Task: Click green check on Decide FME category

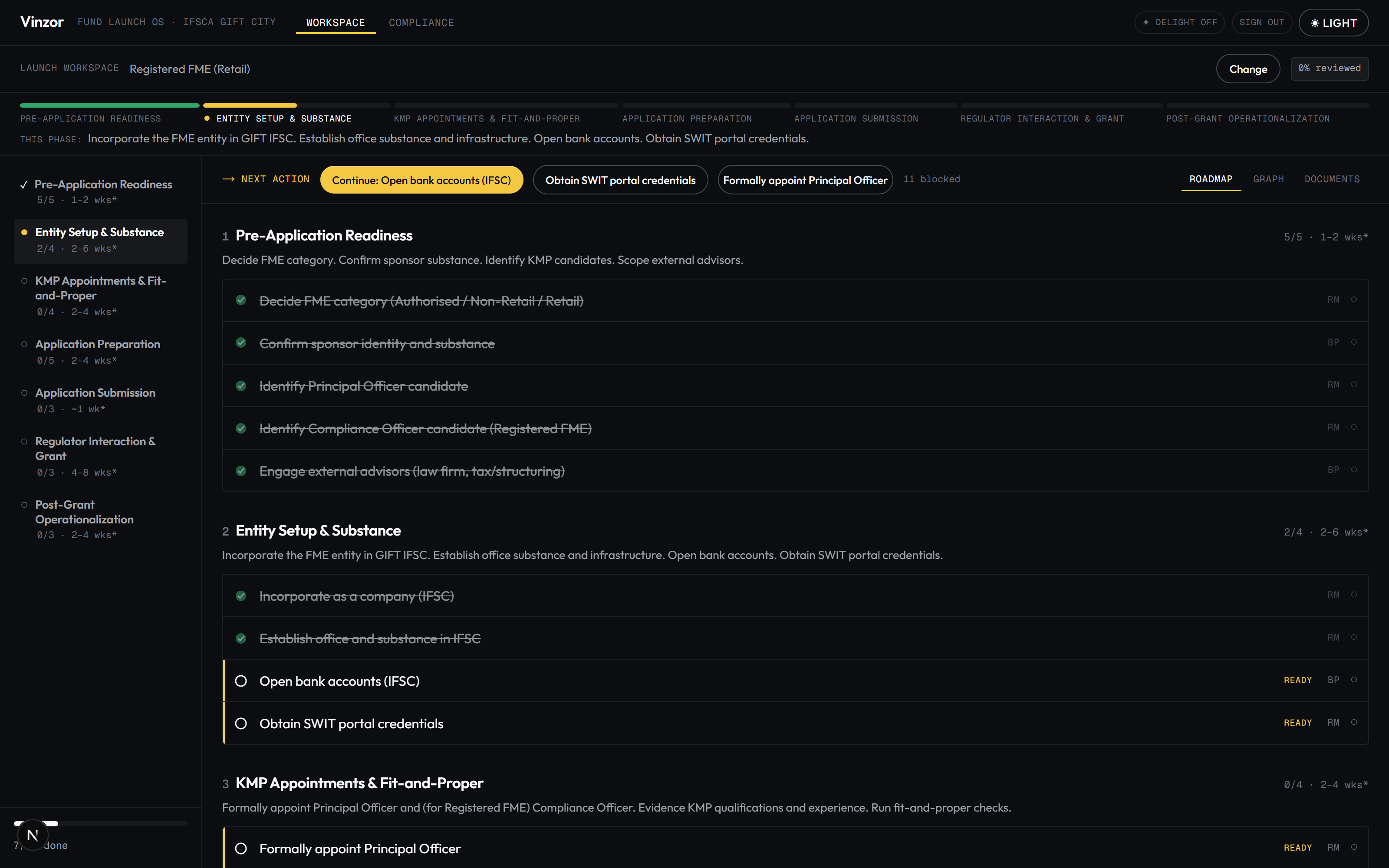Action: [241, 300]
